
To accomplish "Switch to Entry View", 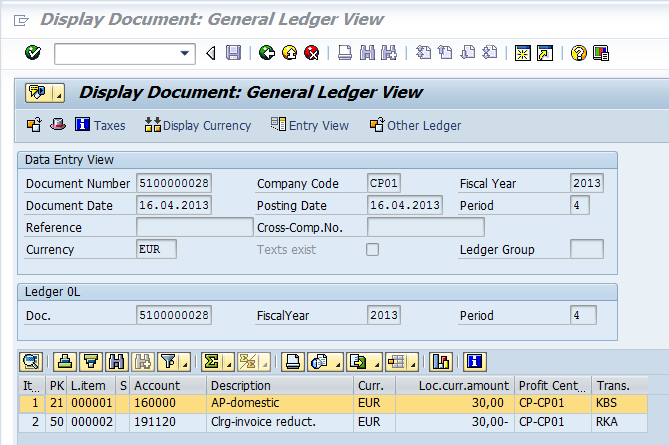I will coord(310,125).
